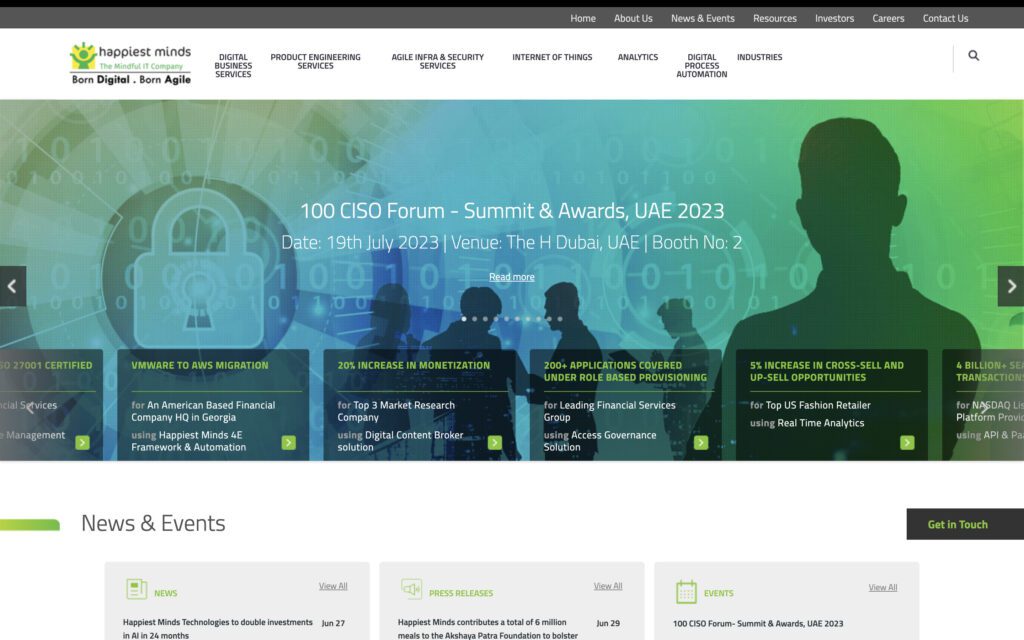
Task: Open green arrow on VMware to AWS Migration card
Action: tap(289, 443)
